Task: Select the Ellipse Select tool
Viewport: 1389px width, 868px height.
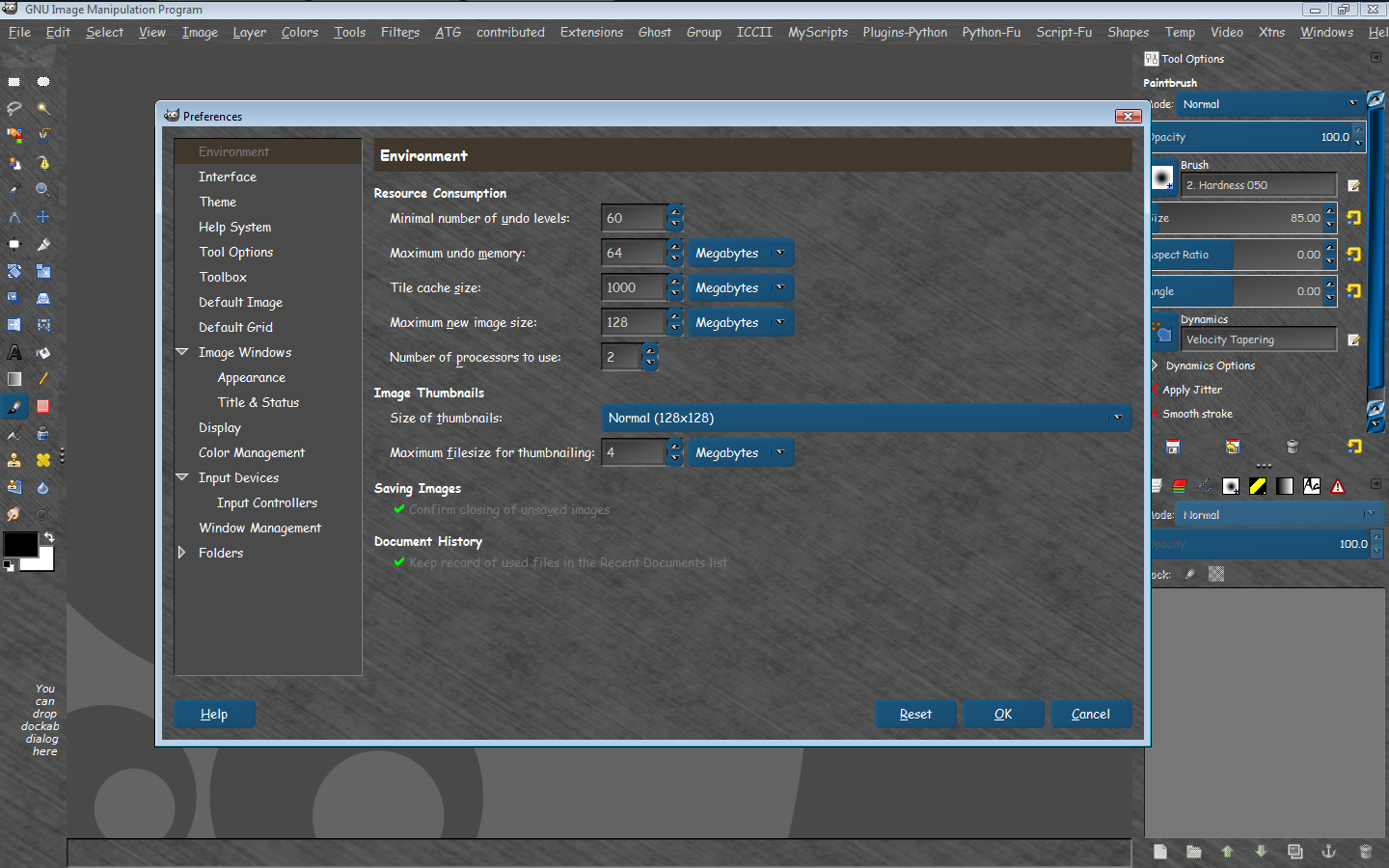Action: click(x=43, y=82)
